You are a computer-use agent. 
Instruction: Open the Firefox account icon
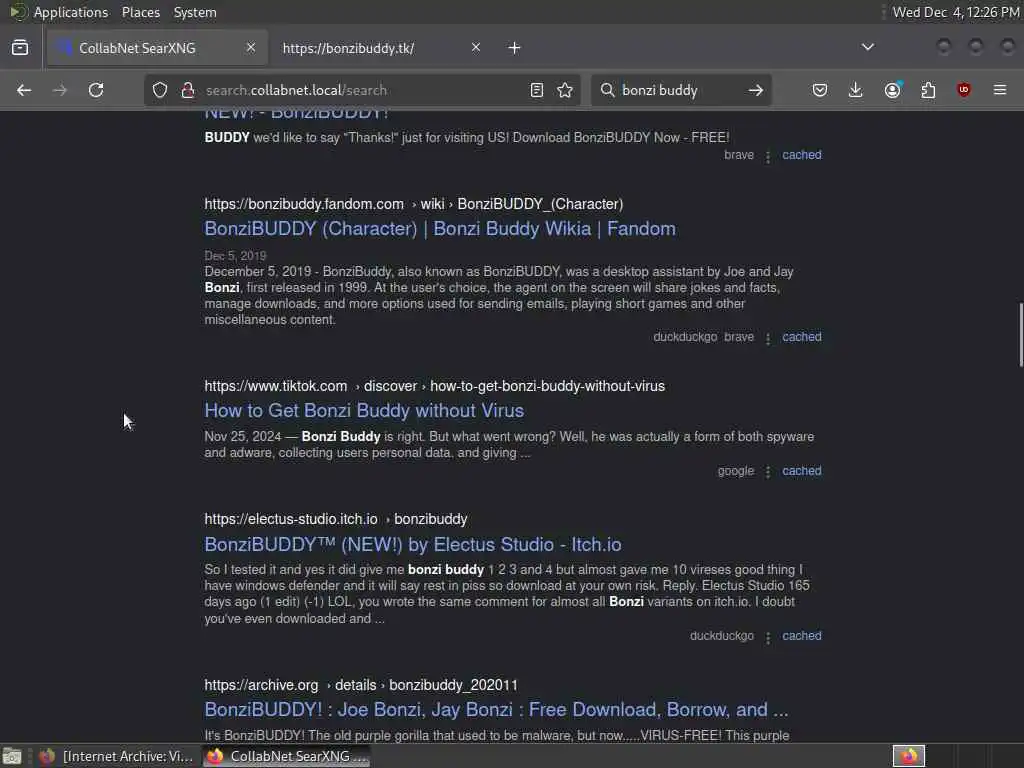tap(893, 90)
